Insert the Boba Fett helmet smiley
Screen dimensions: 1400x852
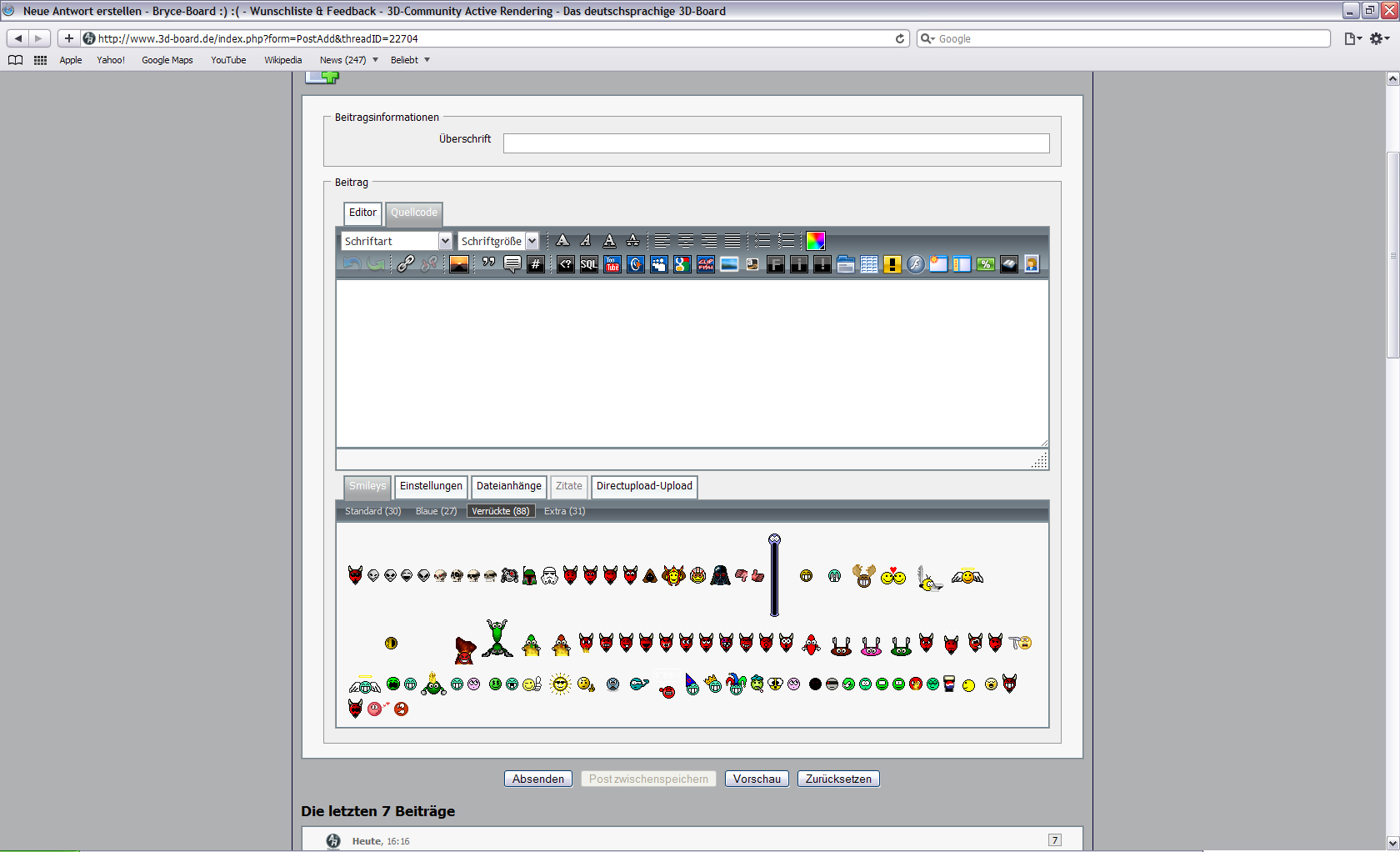(529, 576)
